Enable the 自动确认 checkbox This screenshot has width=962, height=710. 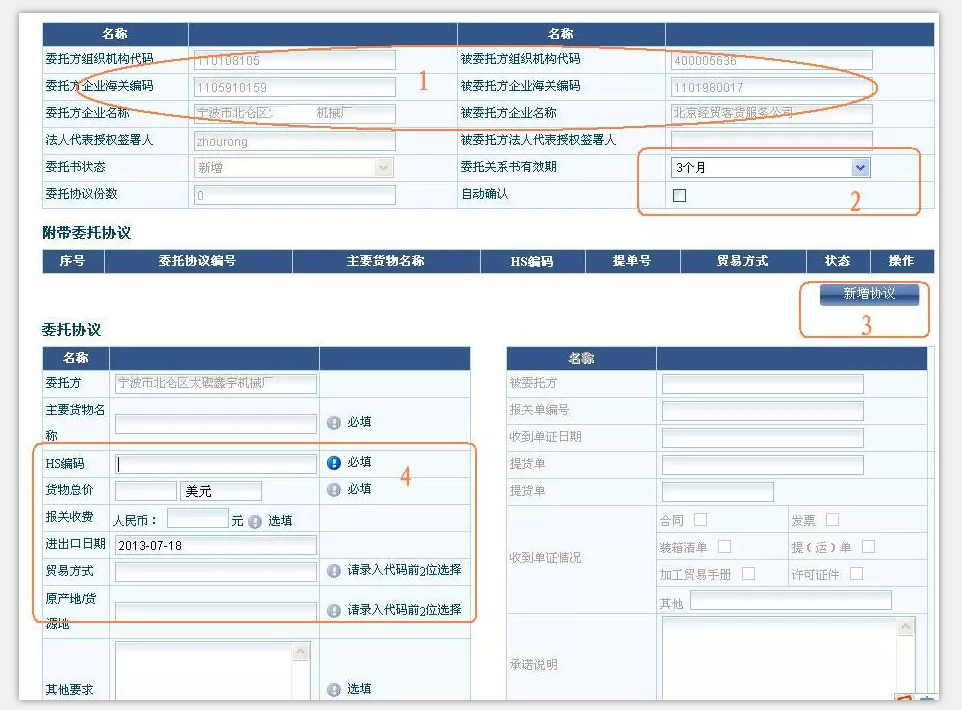[680, 196]
